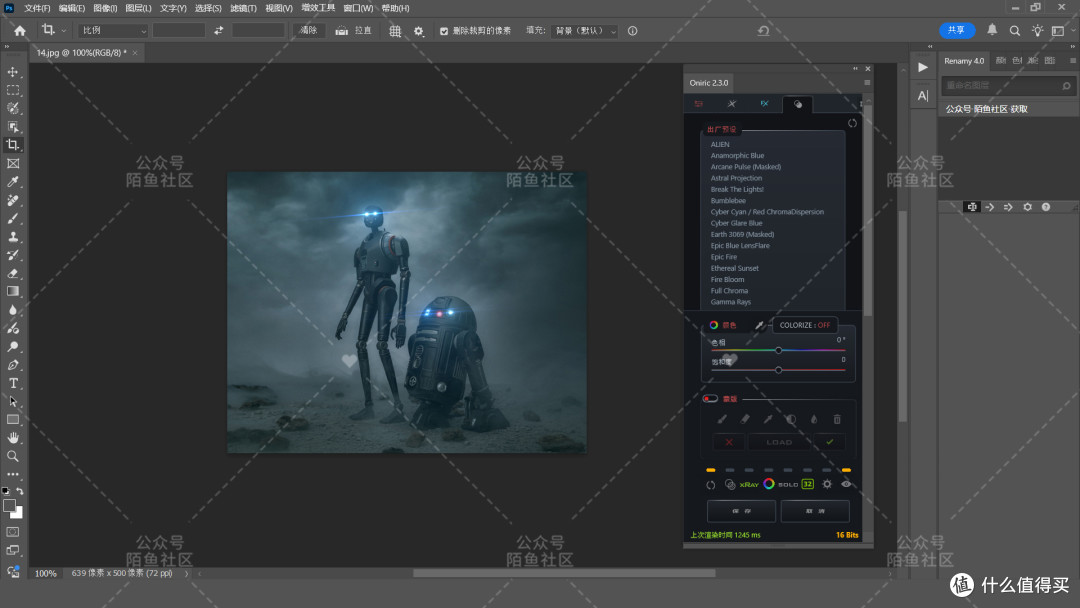This screenshot has width=1080, height=608.
Task: Select the Rectangular Marquee tool
Action: pos(13,90)
